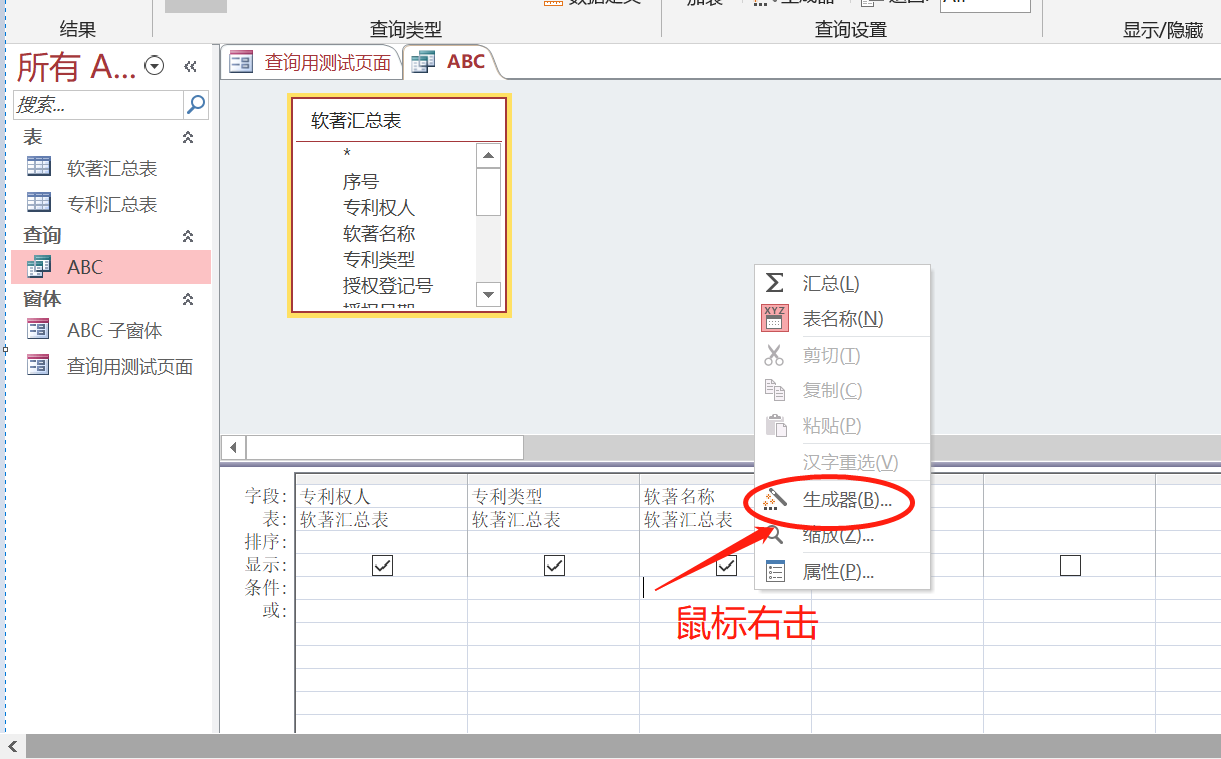Click field list scroll down arrow

[488, 294]
